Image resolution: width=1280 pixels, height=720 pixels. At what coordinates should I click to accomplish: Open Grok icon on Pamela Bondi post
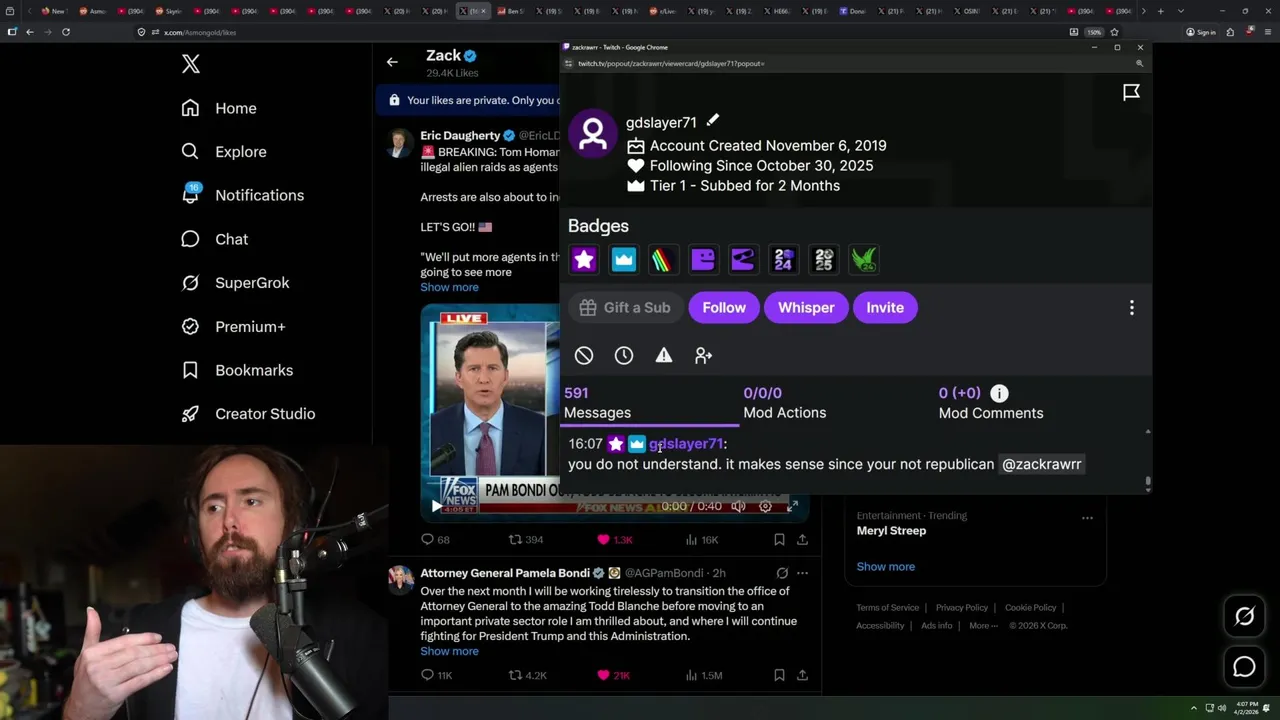(x=782, y=573)
